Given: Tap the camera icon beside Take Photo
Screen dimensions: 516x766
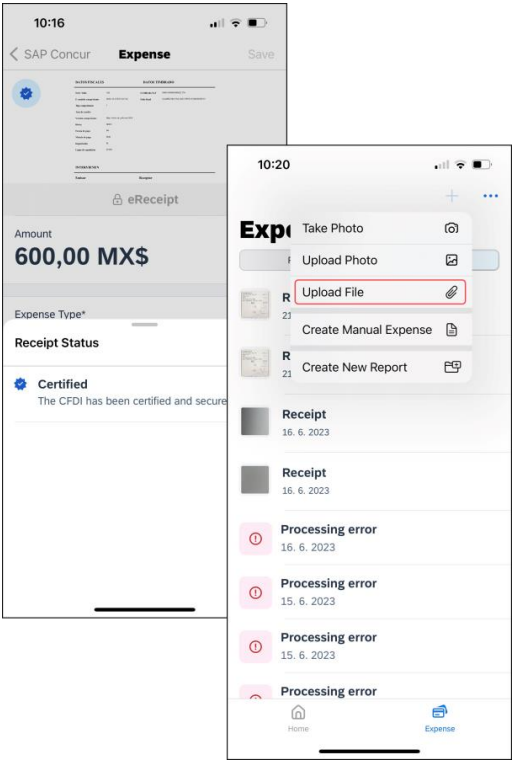Looking at the screenshot, I should pos(452,228).
